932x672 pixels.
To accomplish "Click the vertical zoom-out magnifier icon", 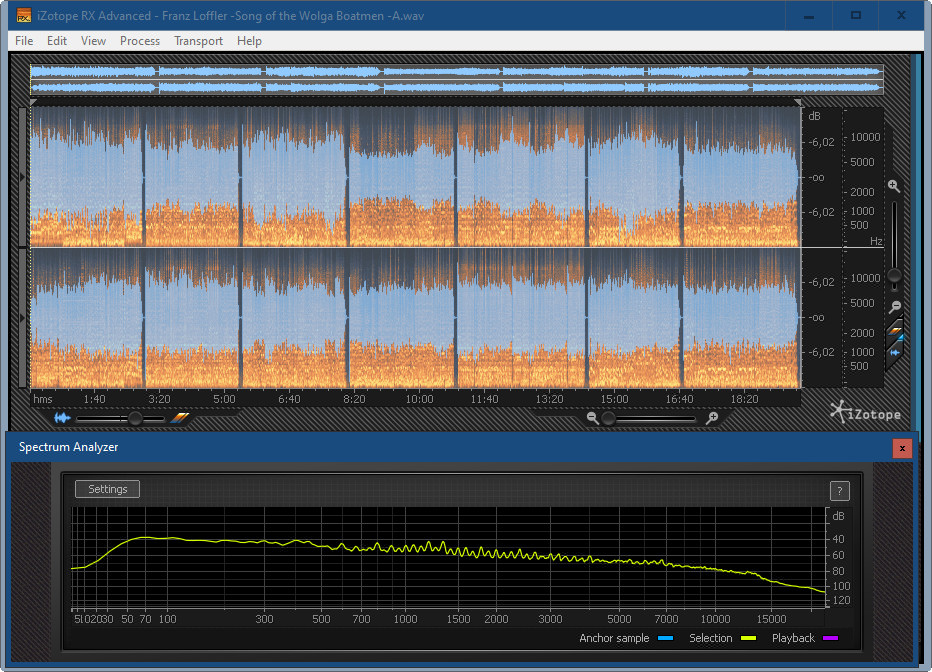I will click(894, 307).
